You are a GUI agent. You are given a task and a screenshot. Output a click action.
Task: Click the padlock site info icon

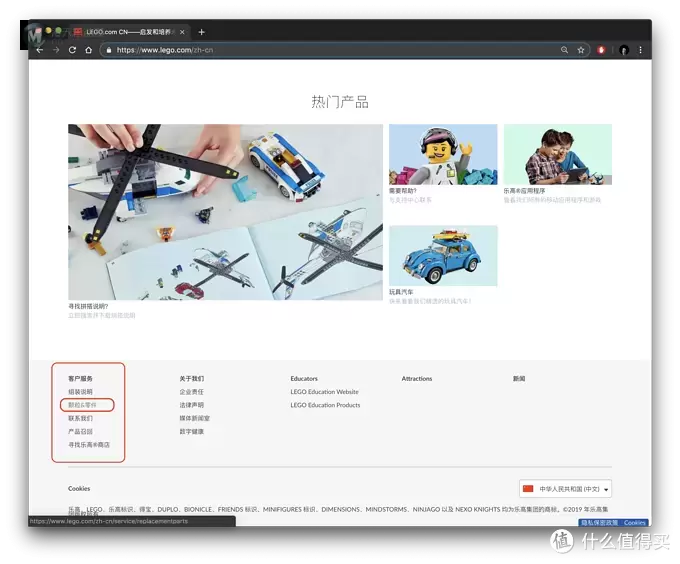tap(109, 50)
